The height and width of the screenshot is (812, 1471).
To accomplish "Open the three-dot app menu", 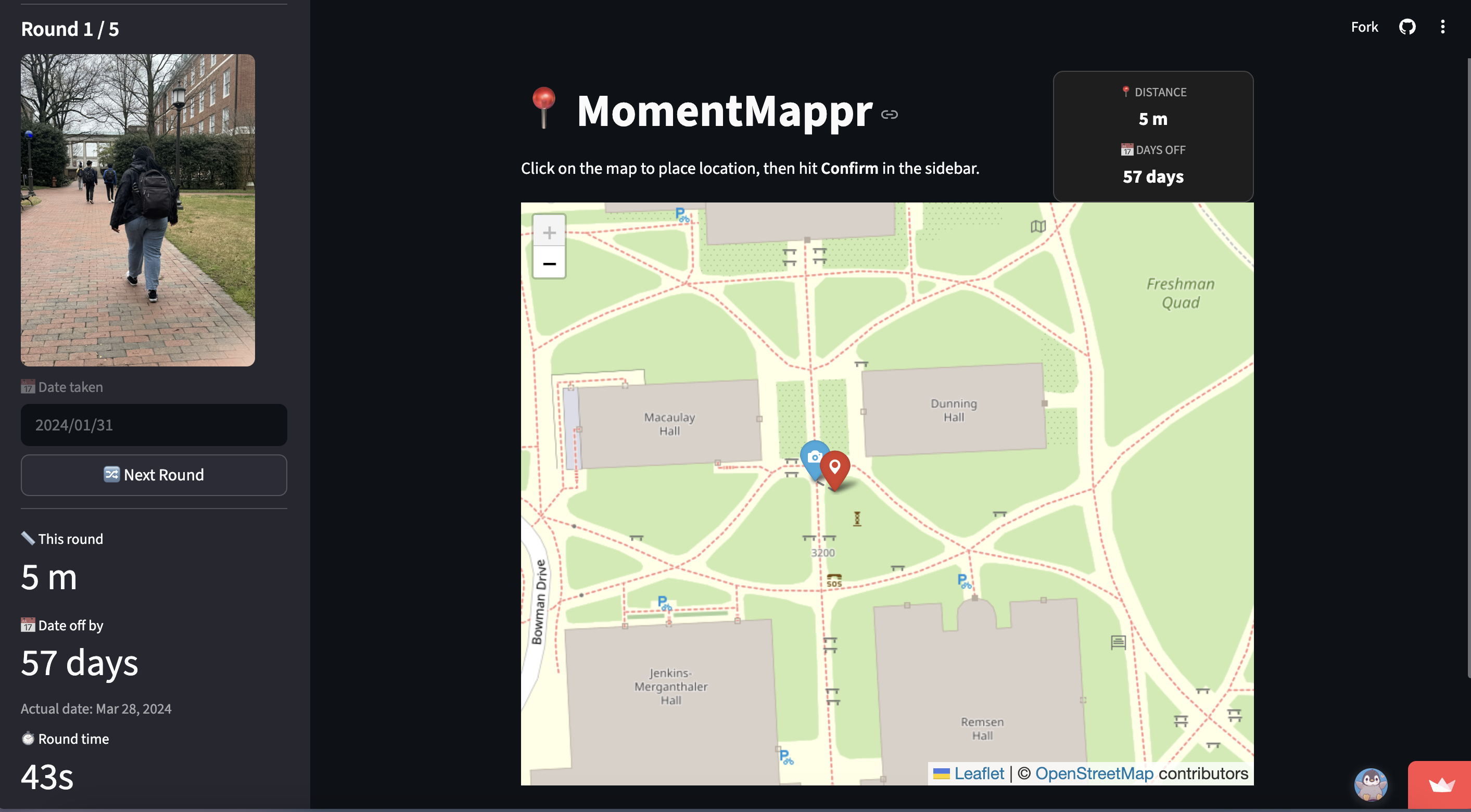I will 1442,27.
